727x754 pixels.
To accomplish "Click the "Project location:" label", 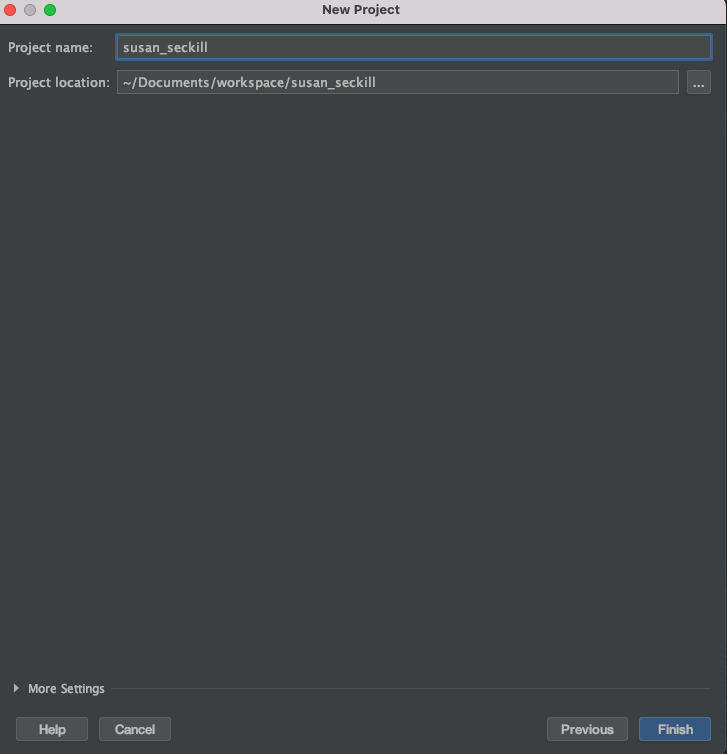I will tap(59, 82).
